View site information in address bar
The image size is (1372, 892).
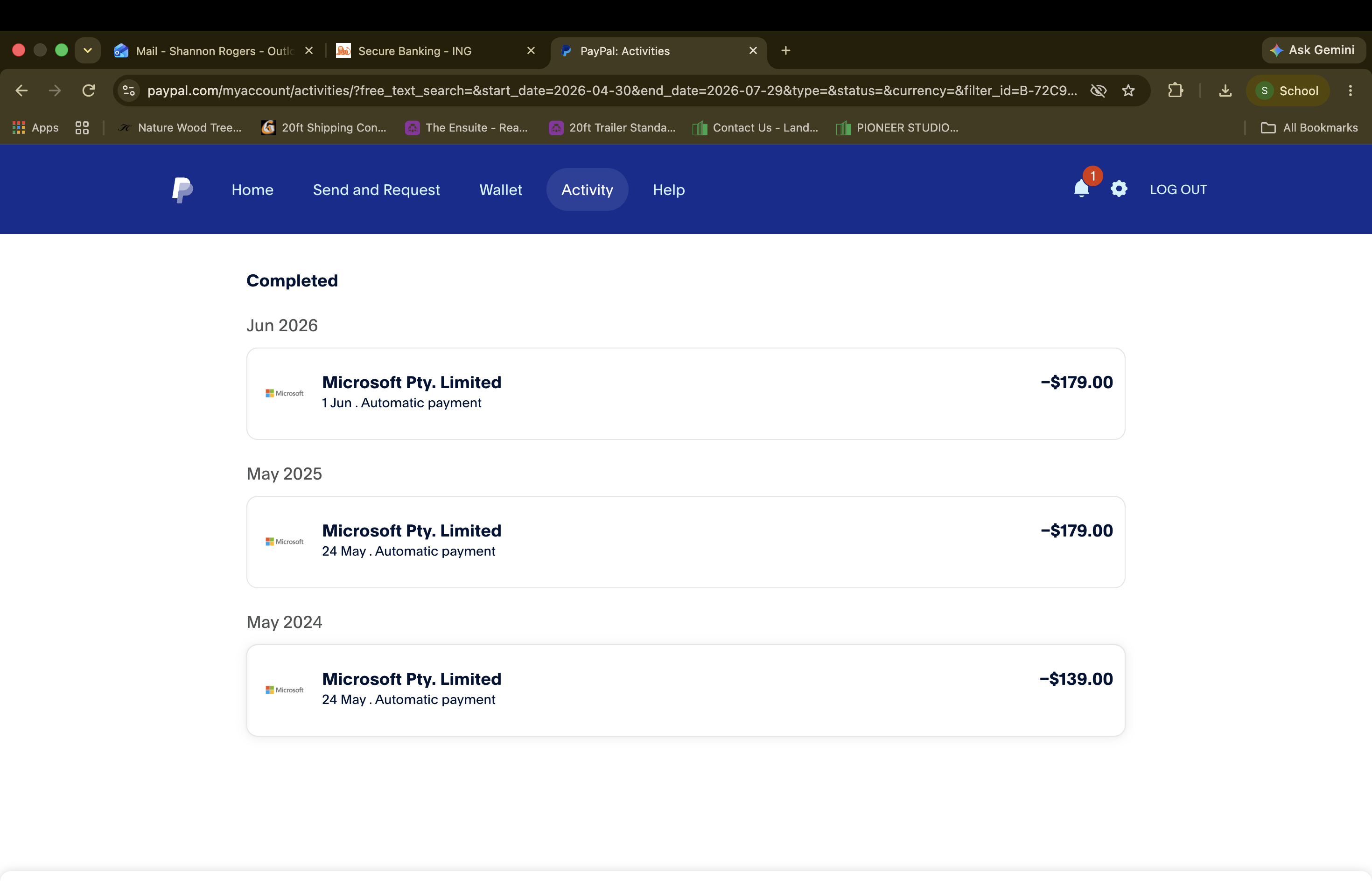128,91
